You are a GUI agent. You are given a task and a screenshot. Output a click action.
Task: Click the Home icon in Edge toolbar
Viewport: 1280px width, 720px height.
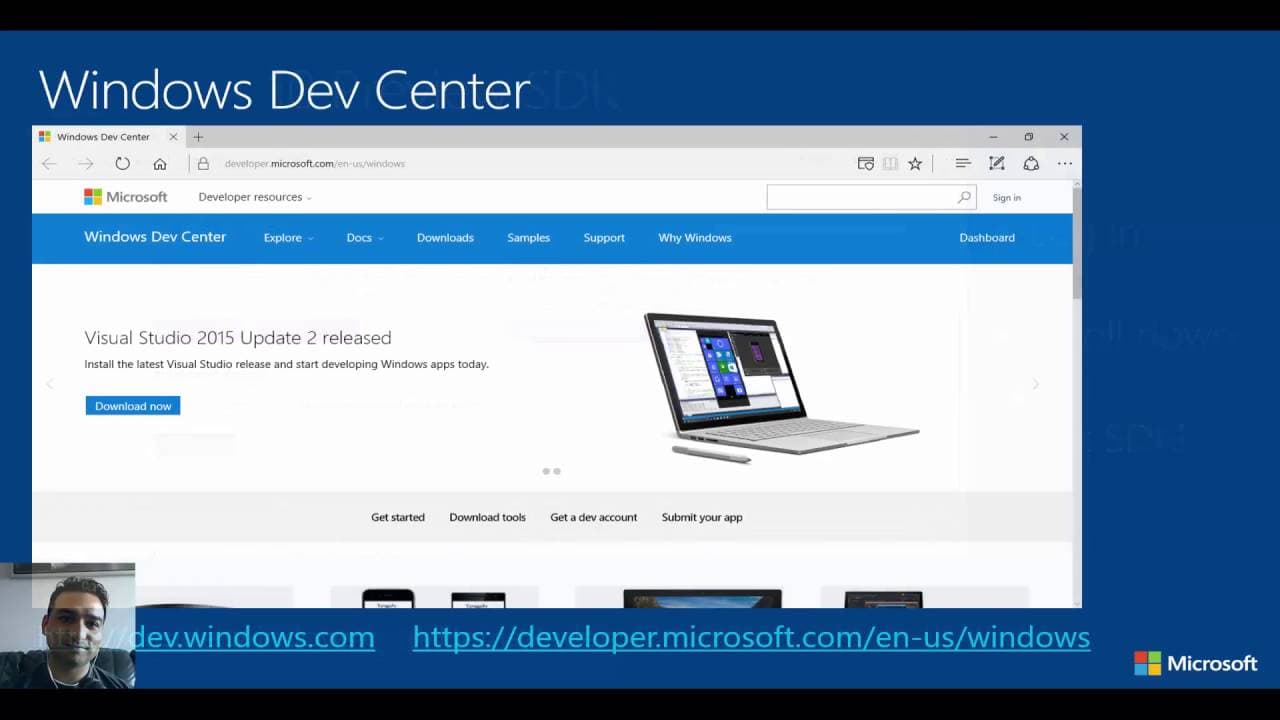point(160,164)
